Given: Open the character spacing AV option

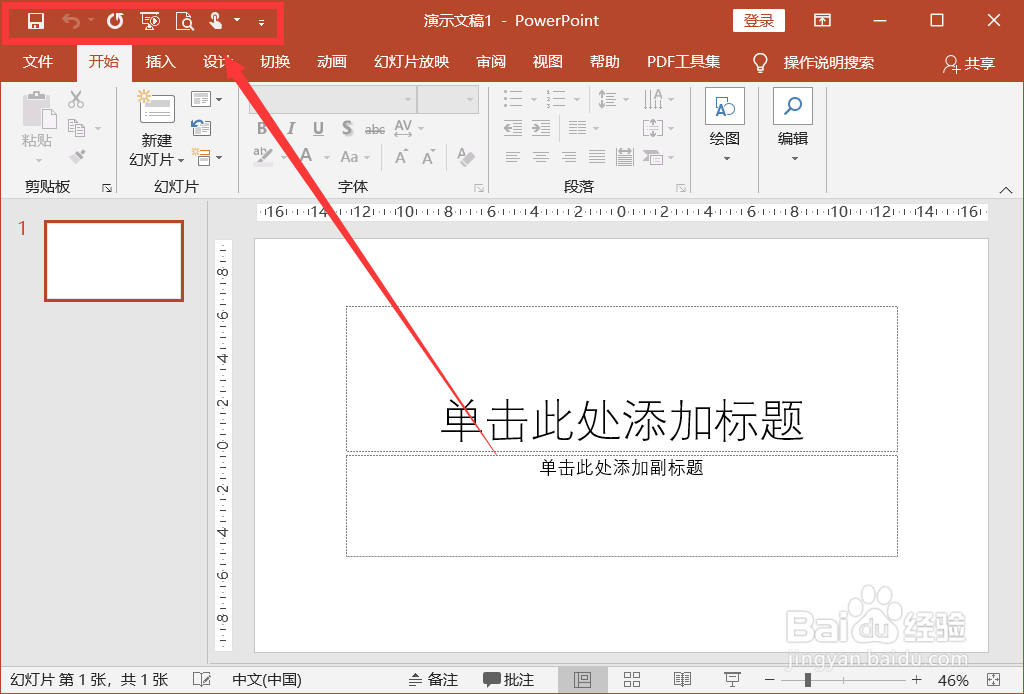Looking at the screenshot, I should coord(408,128).
